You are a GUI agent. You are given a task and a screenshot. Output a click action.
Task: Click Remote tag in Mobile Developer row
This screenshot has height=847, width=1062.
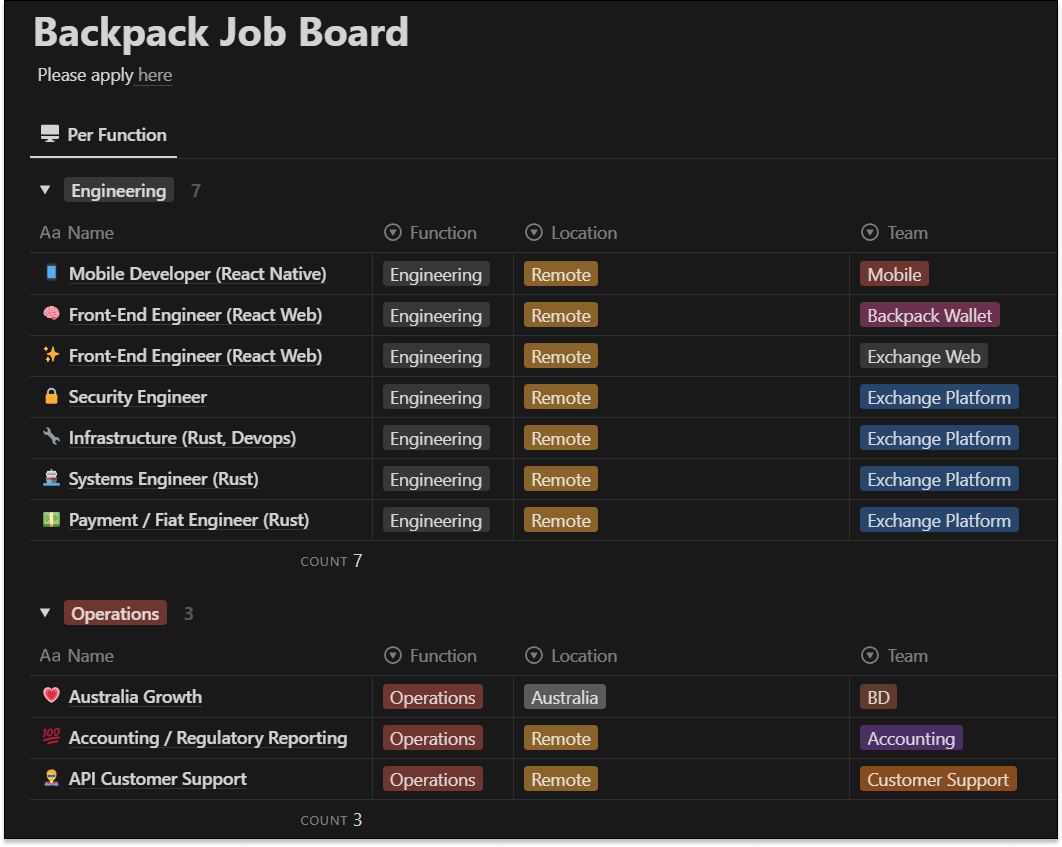point(561,274)
